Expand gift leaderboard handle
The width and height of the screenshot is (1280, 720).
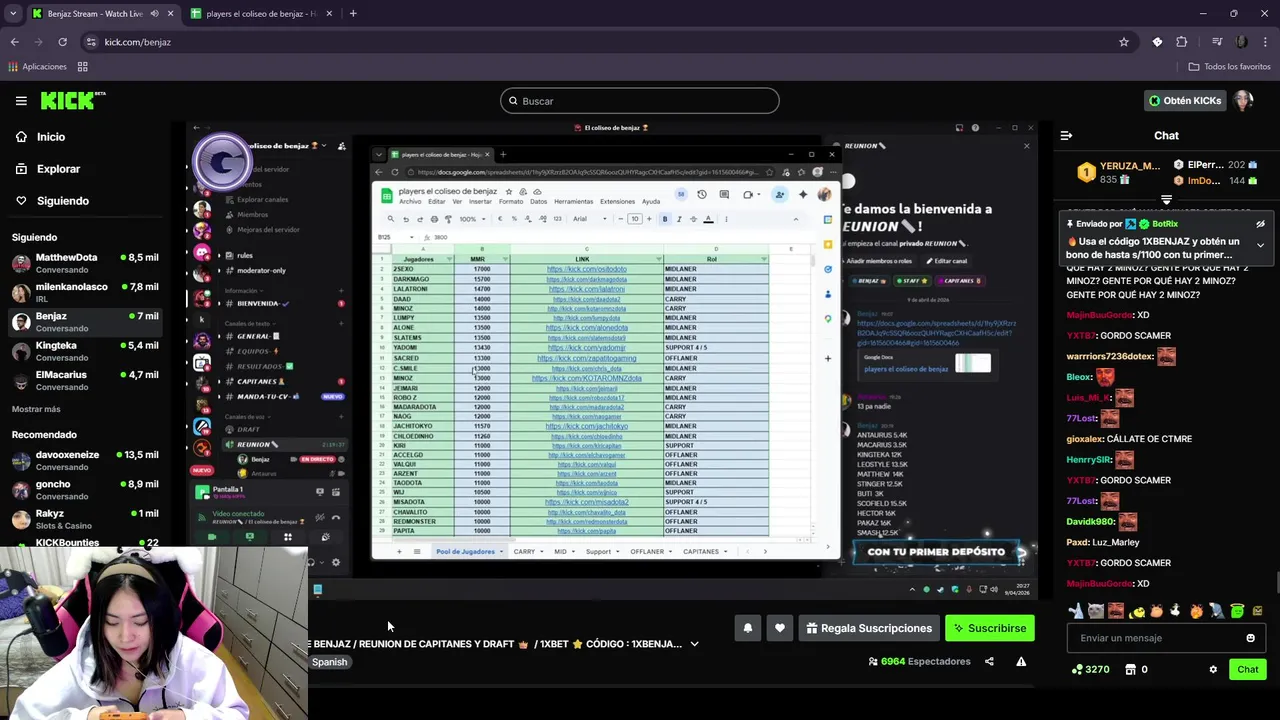click(x=1166, y=200)
